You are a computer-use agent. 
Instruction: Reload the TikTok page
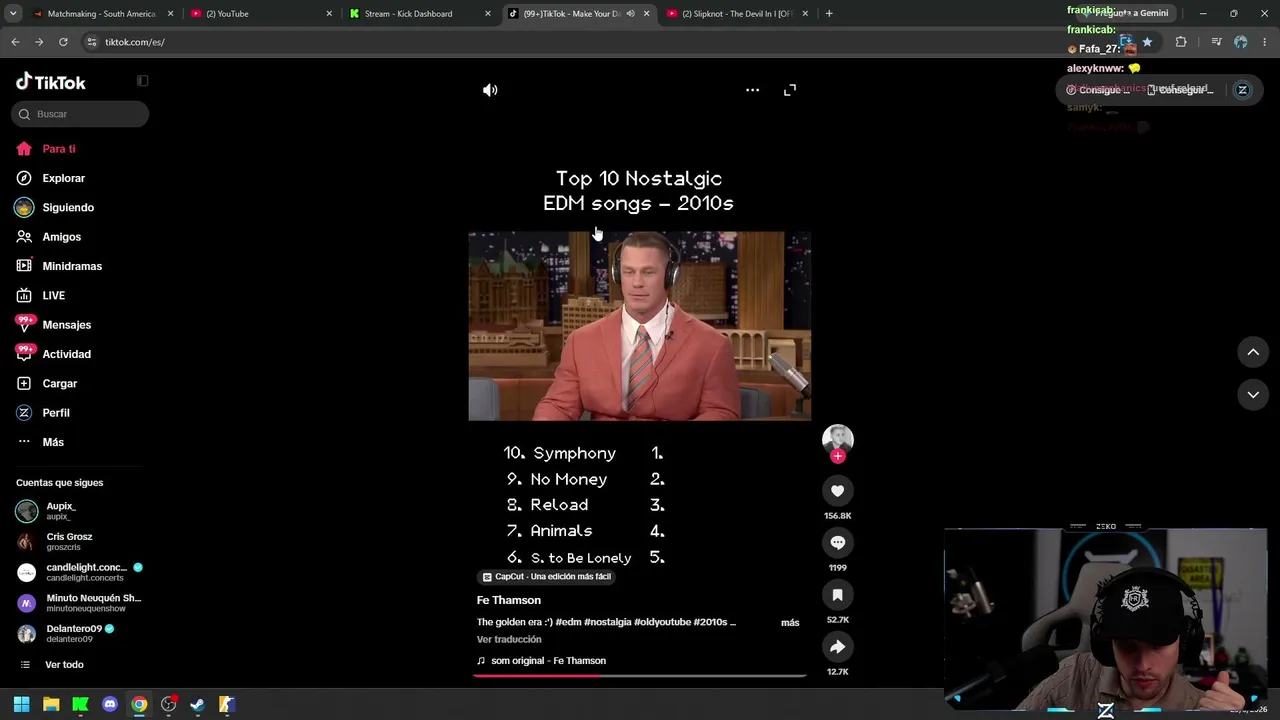[63, 42]
